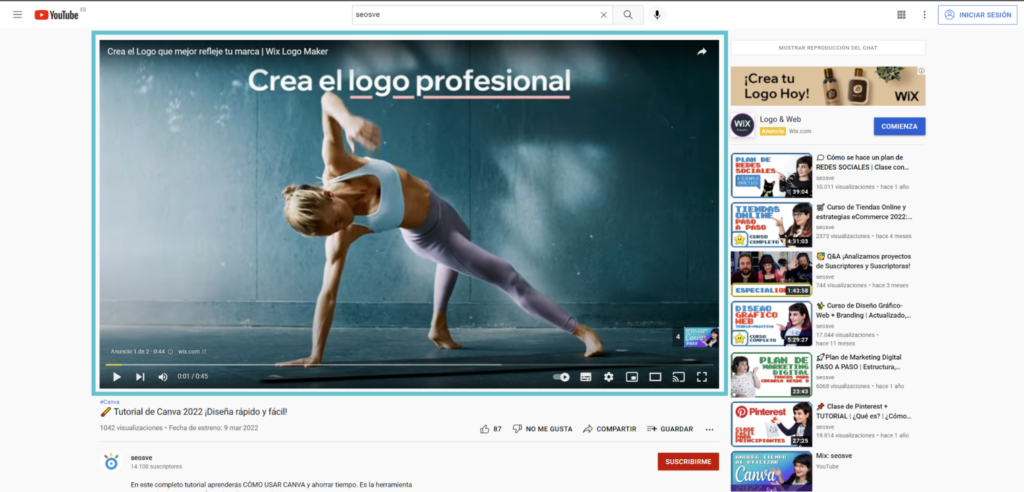
Task: Open Curso de Diseño Gráfico-Web + Branding title
Action: pyautogui.click(x=863, y=310)
